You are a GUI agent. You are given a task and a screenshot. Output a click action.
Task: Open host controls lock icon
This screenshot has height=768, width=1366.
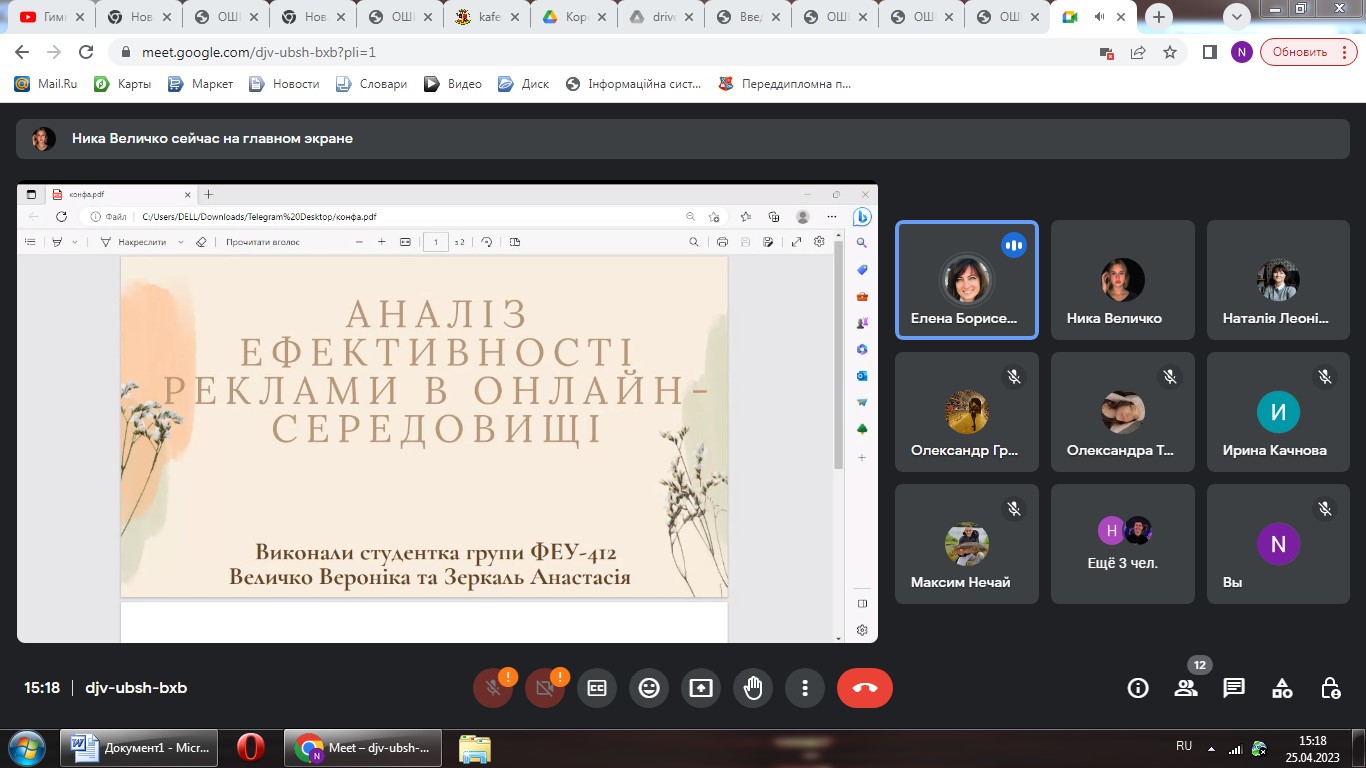1330,688
